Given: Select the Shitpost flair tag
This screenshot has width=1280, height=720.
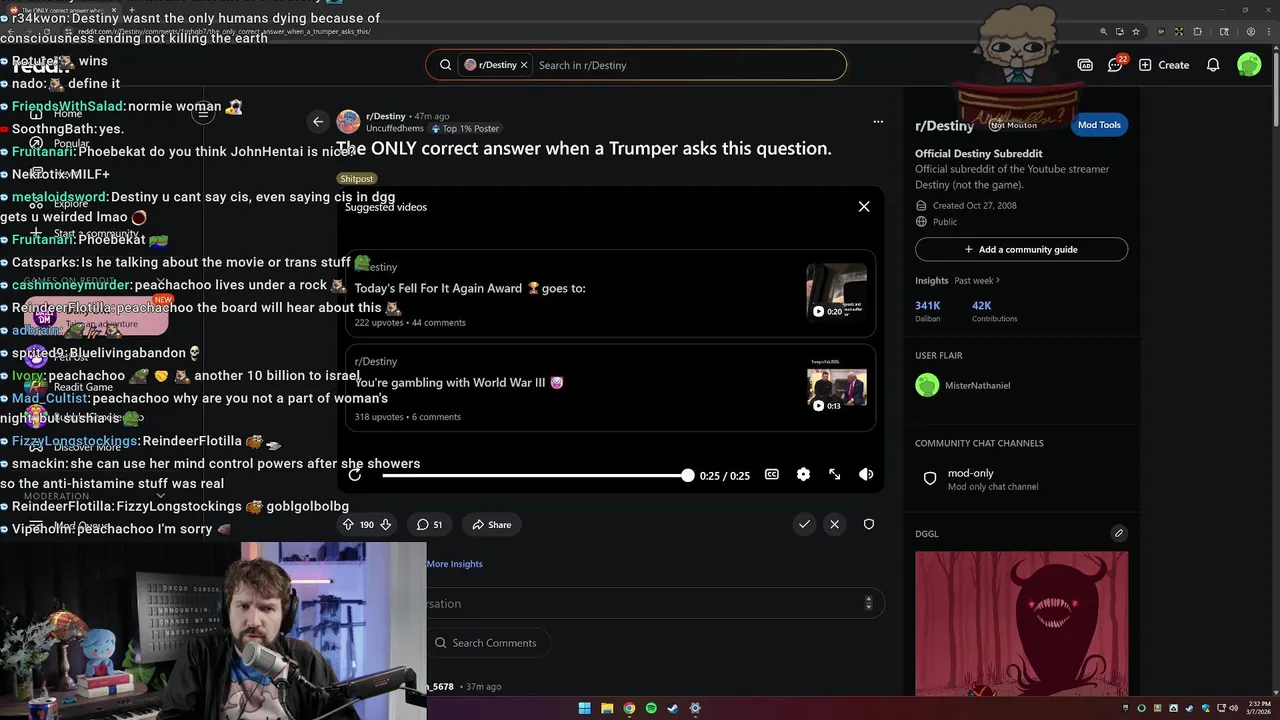Looking at the screenshot, I should pyautogui.click(x=356, y=179).
